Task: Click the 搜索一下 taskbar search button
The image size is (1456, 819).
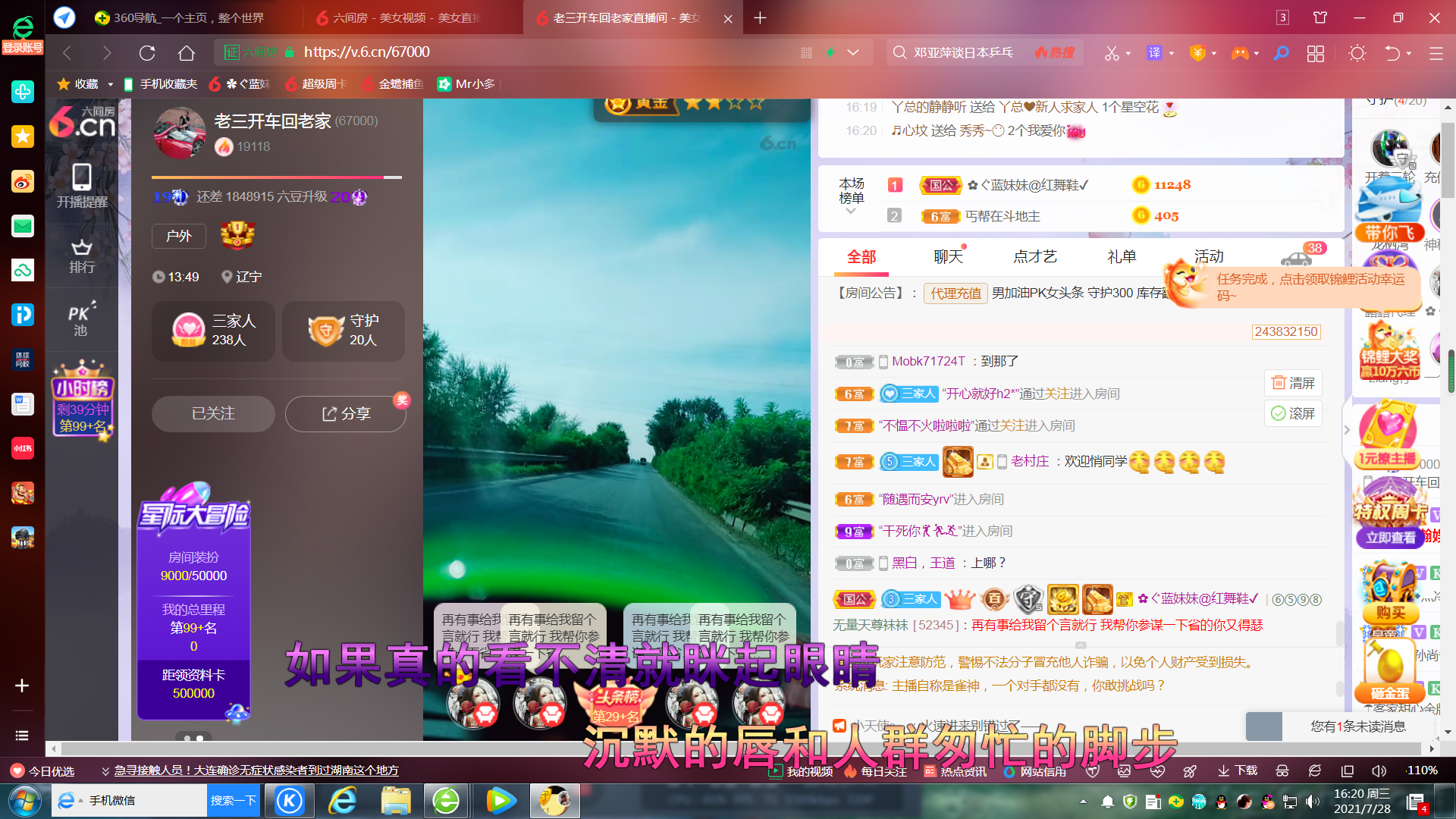Action: pos(232,801)
